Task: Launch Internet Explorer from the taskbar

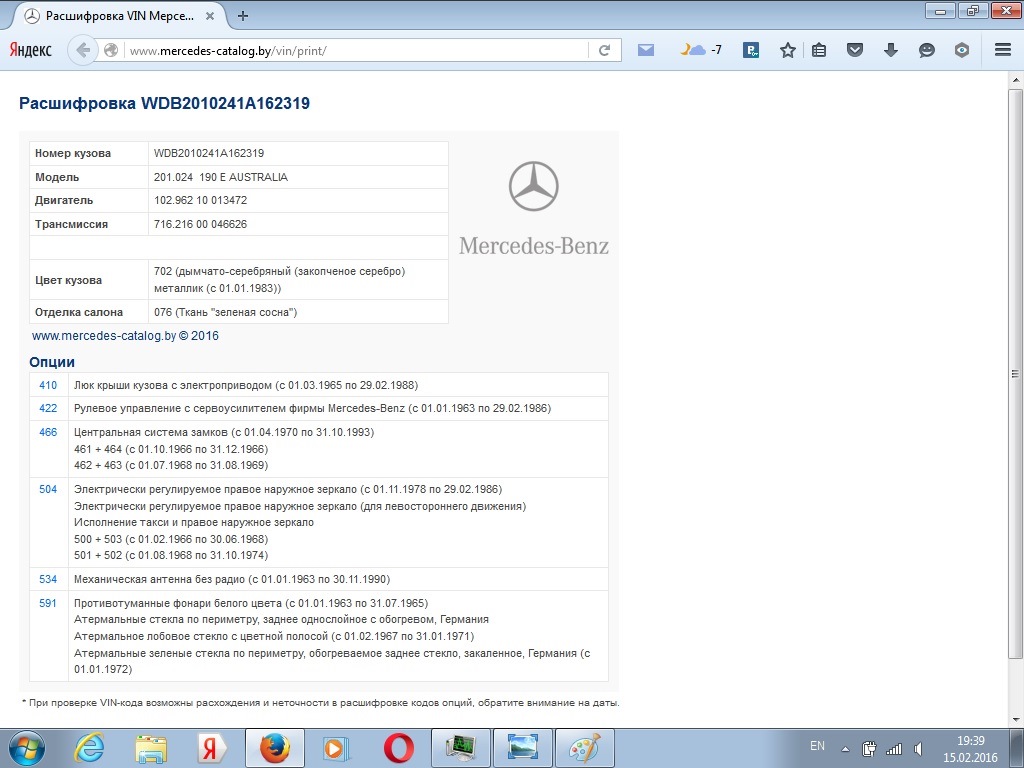Action: (89, 748)
